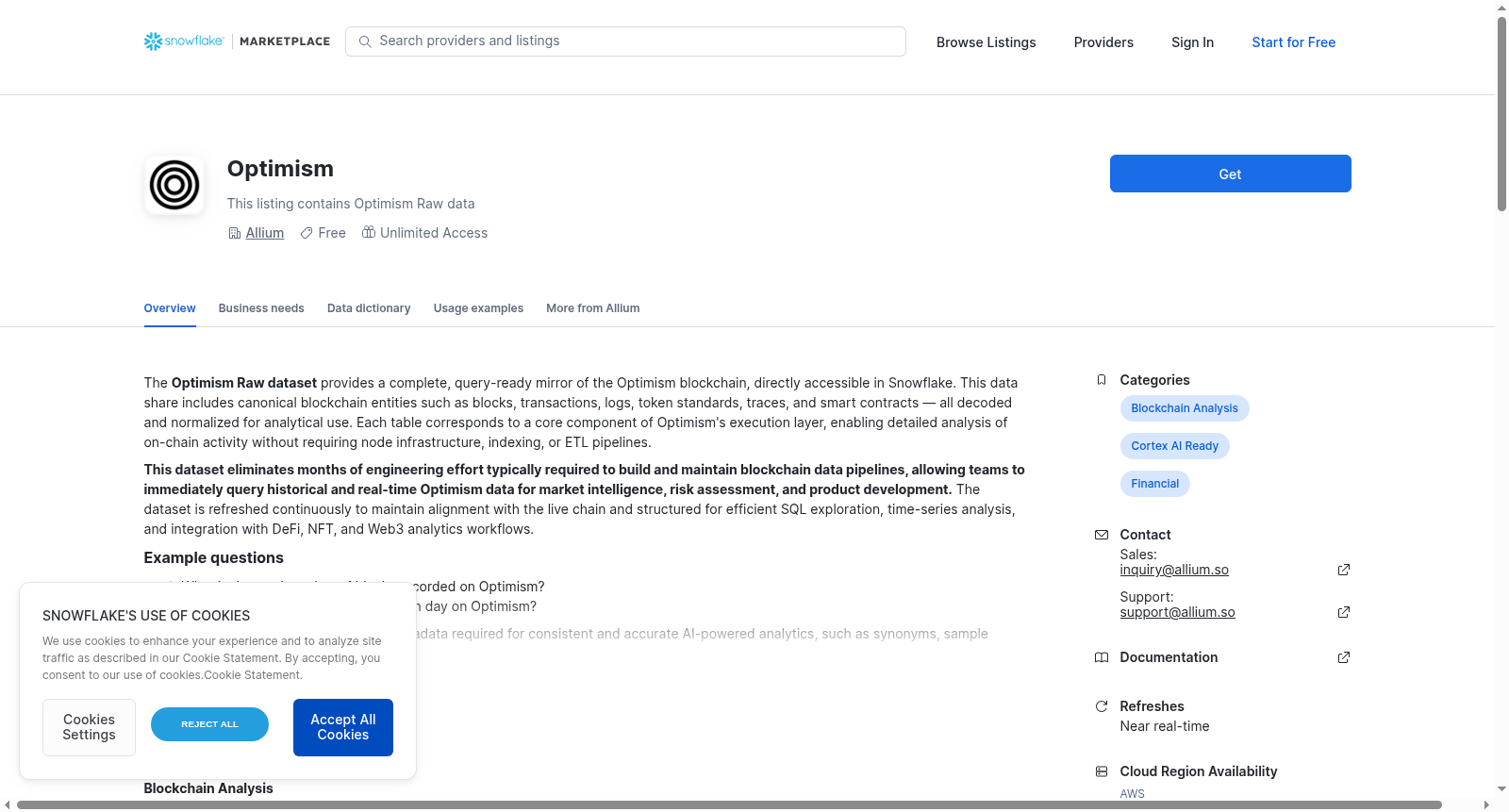Viewport: 1509px width, 812px height.
Task: Click the Optimism listing logo
Action: [x=174, y=185]
